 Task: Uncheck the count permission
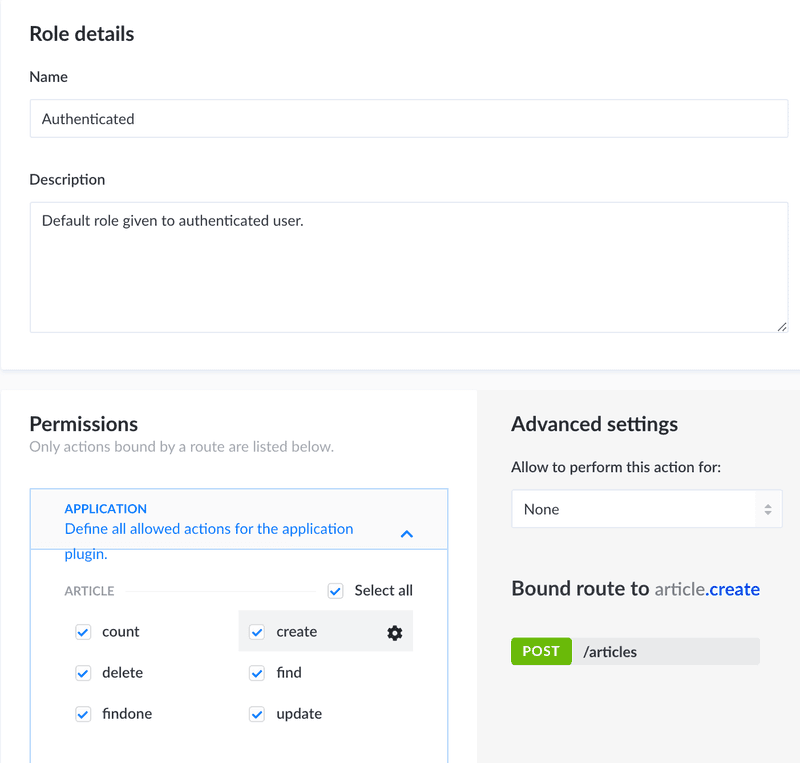[x=83, y=632]
